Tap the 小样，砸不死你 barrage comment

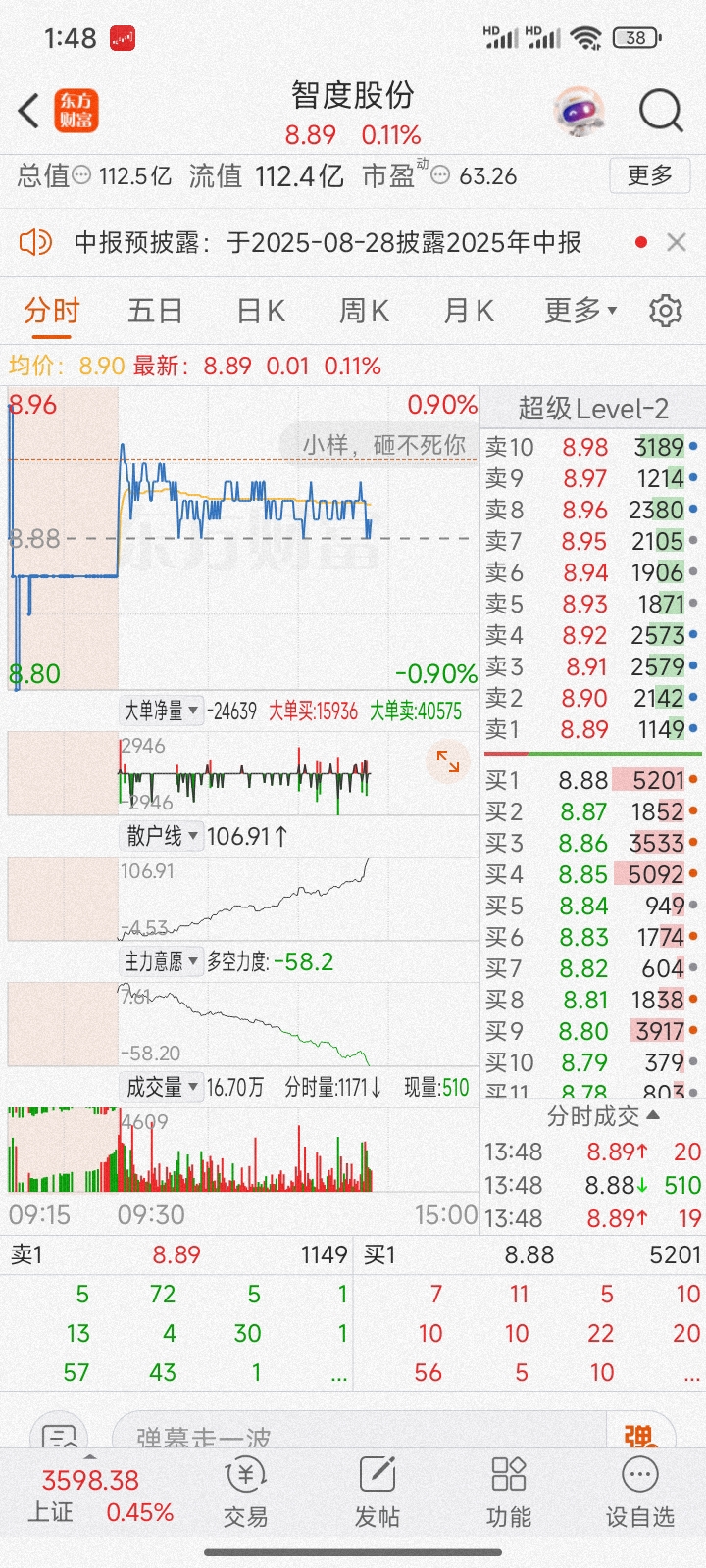point(384,444)
